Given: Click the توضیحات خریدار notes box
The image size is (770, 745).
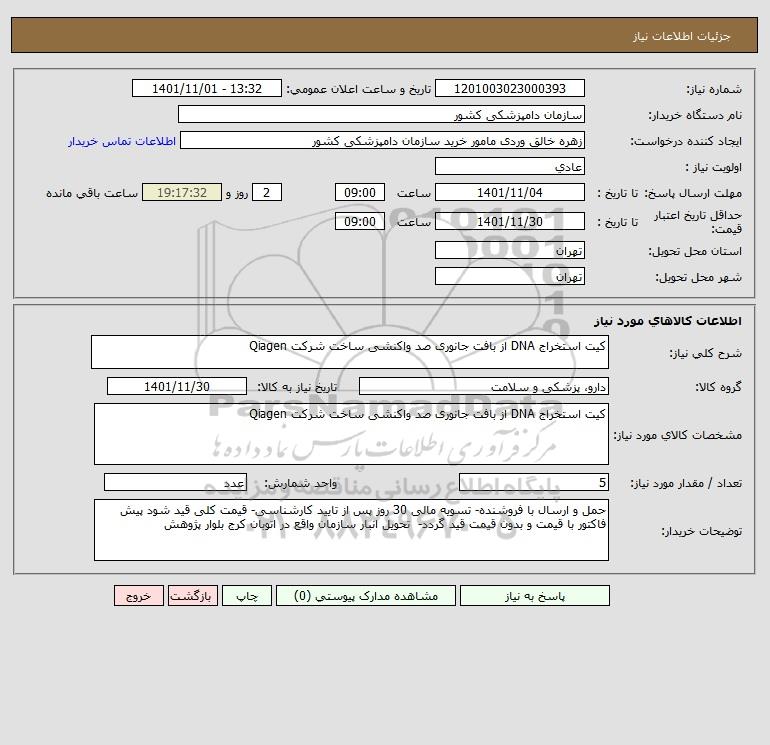Looking at the screenshot, I should coord(351,530).
